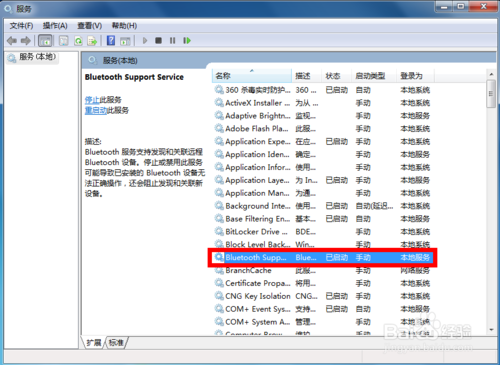Click the Export list toolbar icon
Viewport: 500px width, 365px height.
[x=92, y=41]
